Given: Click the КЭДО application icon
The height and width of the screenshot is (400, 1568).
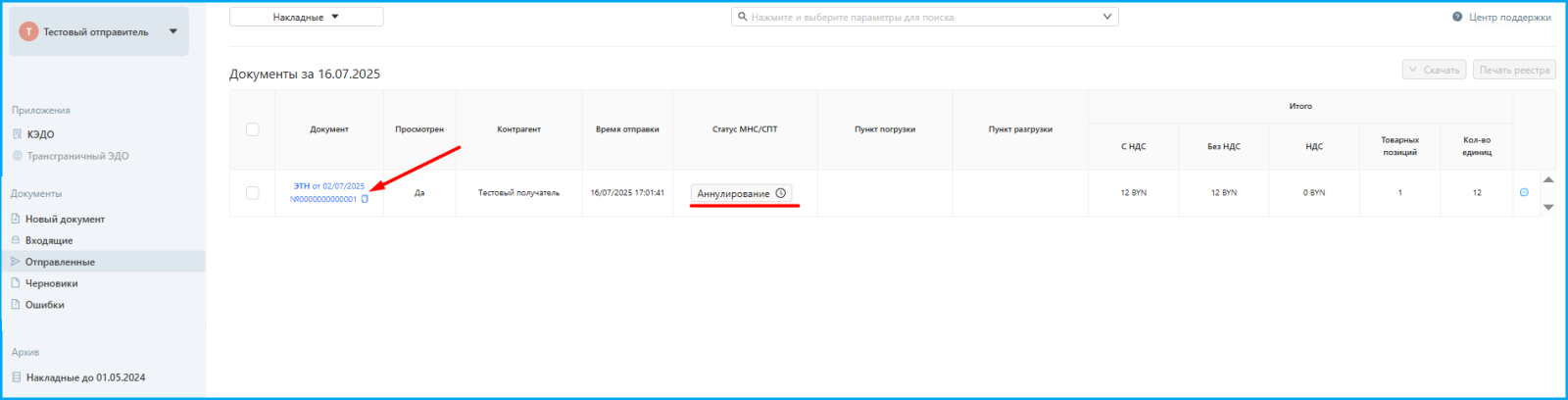Looking at the screenshot, I should pos(17,134).
